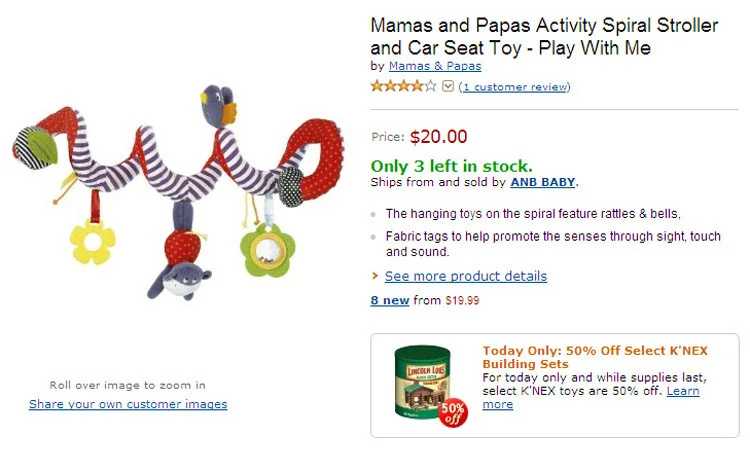The width and height of the screenshot is (750, 471).
Task: Open the Mamas & Papas brand link
Action: 435,66
